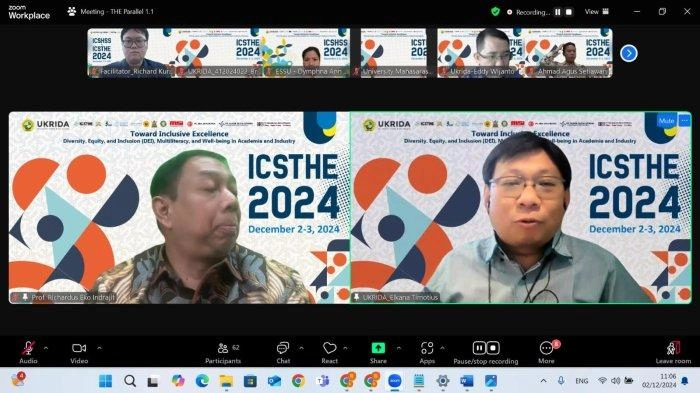Click the ENG language indicator
700x393 pixels.
click(582, 381)
